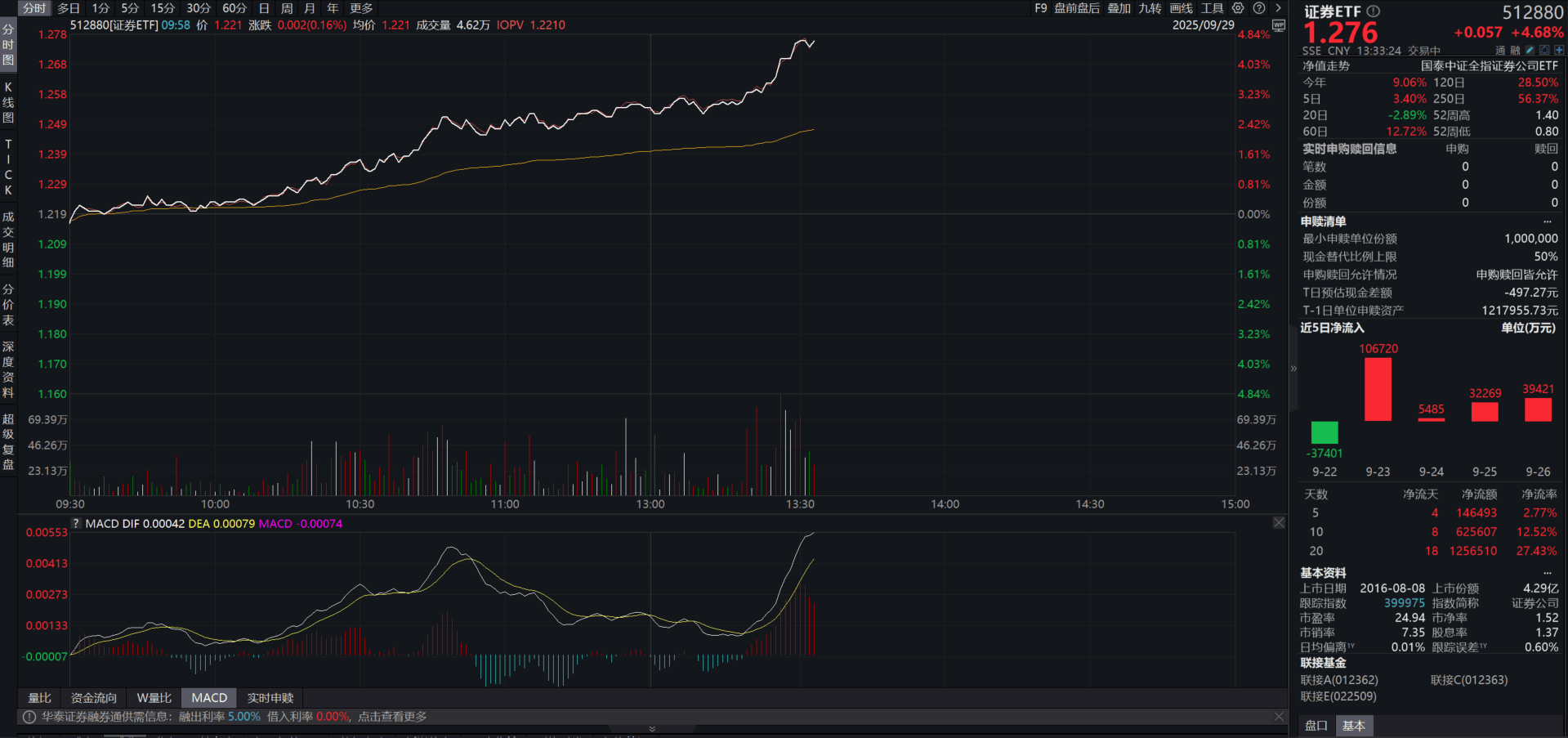1568x738 pixels.
Task: Enable the 九转 nine-turn indicator
Action: point(1150,8)
